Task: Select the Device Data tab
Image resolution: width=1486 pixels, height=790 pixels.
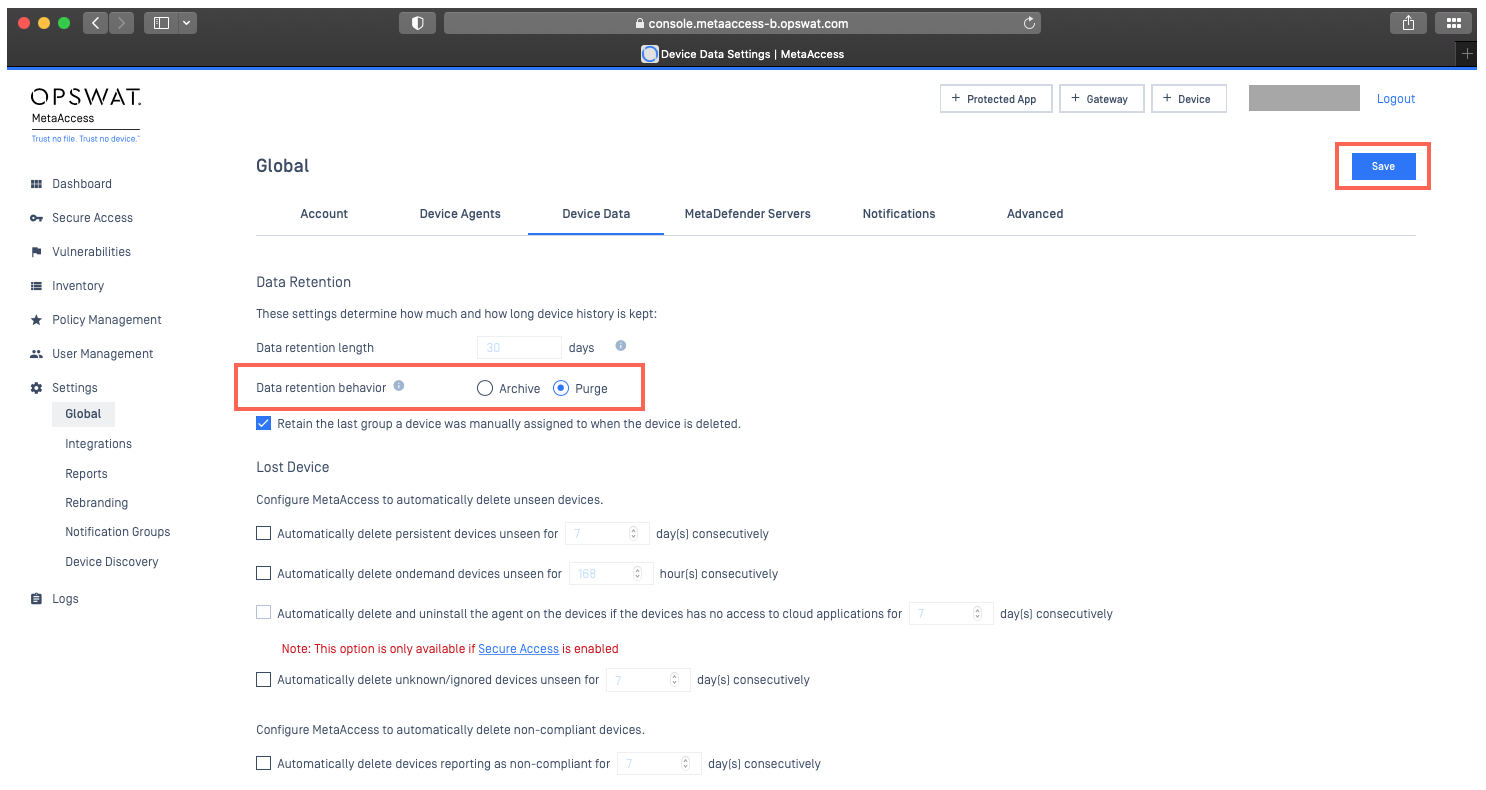Action: coord(596,214)
